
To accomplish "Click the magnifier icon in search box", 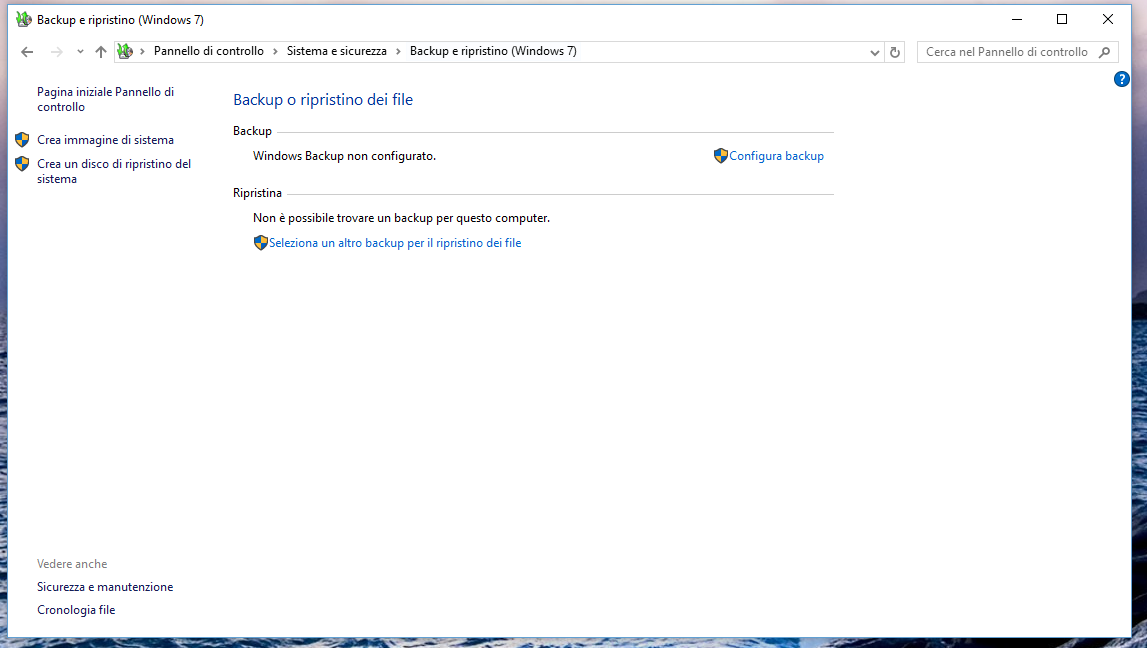I will coord(1105,52).
